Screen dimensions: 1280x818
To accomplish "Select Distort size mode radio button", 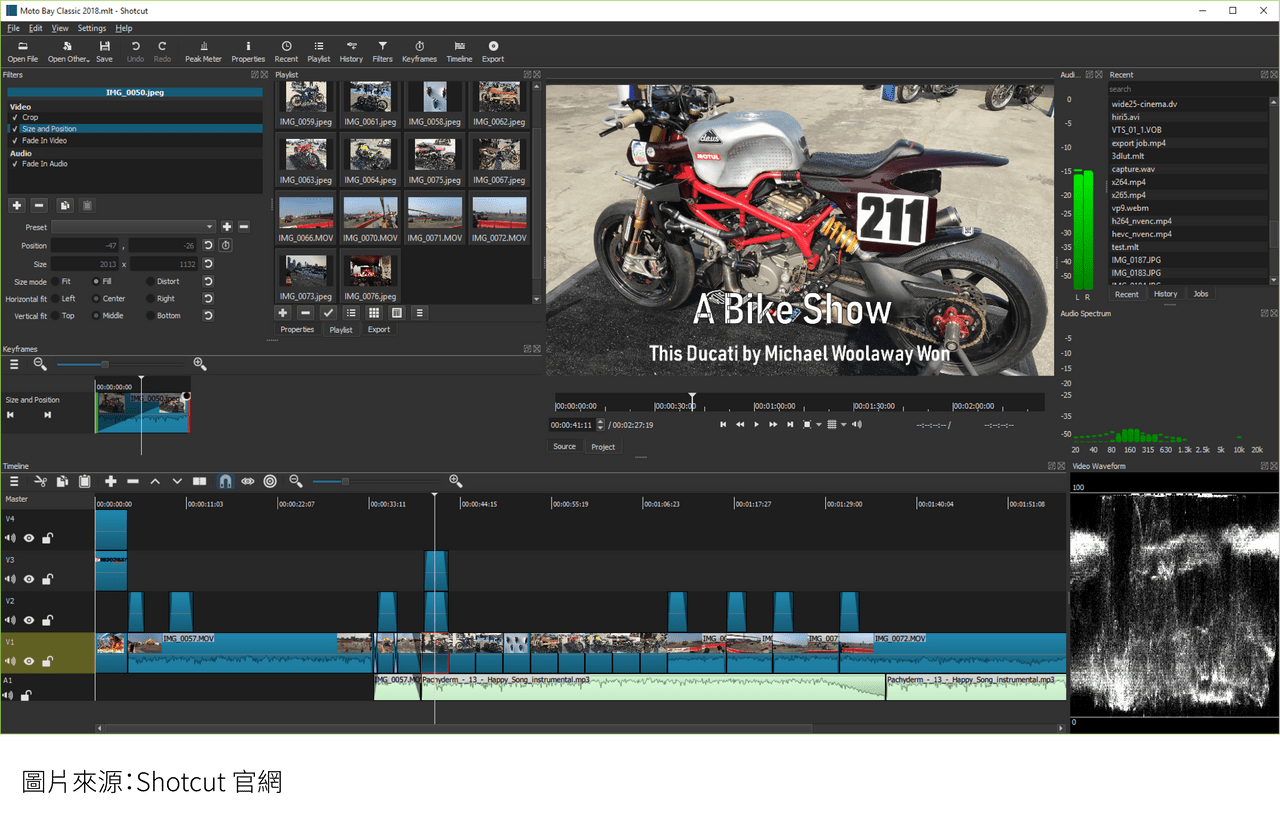I will point(151,282).
